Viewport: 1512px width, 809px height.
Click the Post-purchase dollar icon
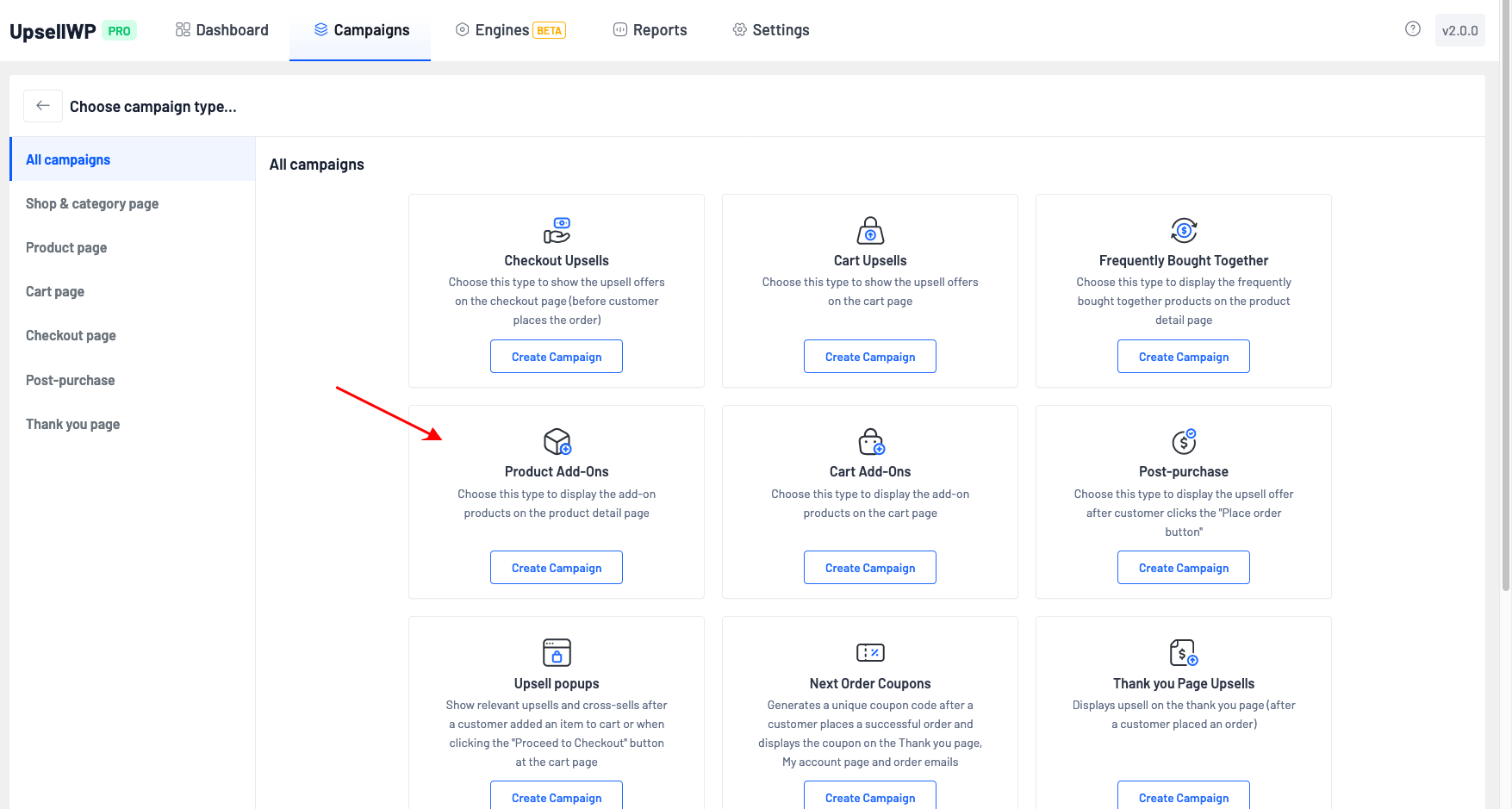1184,441
